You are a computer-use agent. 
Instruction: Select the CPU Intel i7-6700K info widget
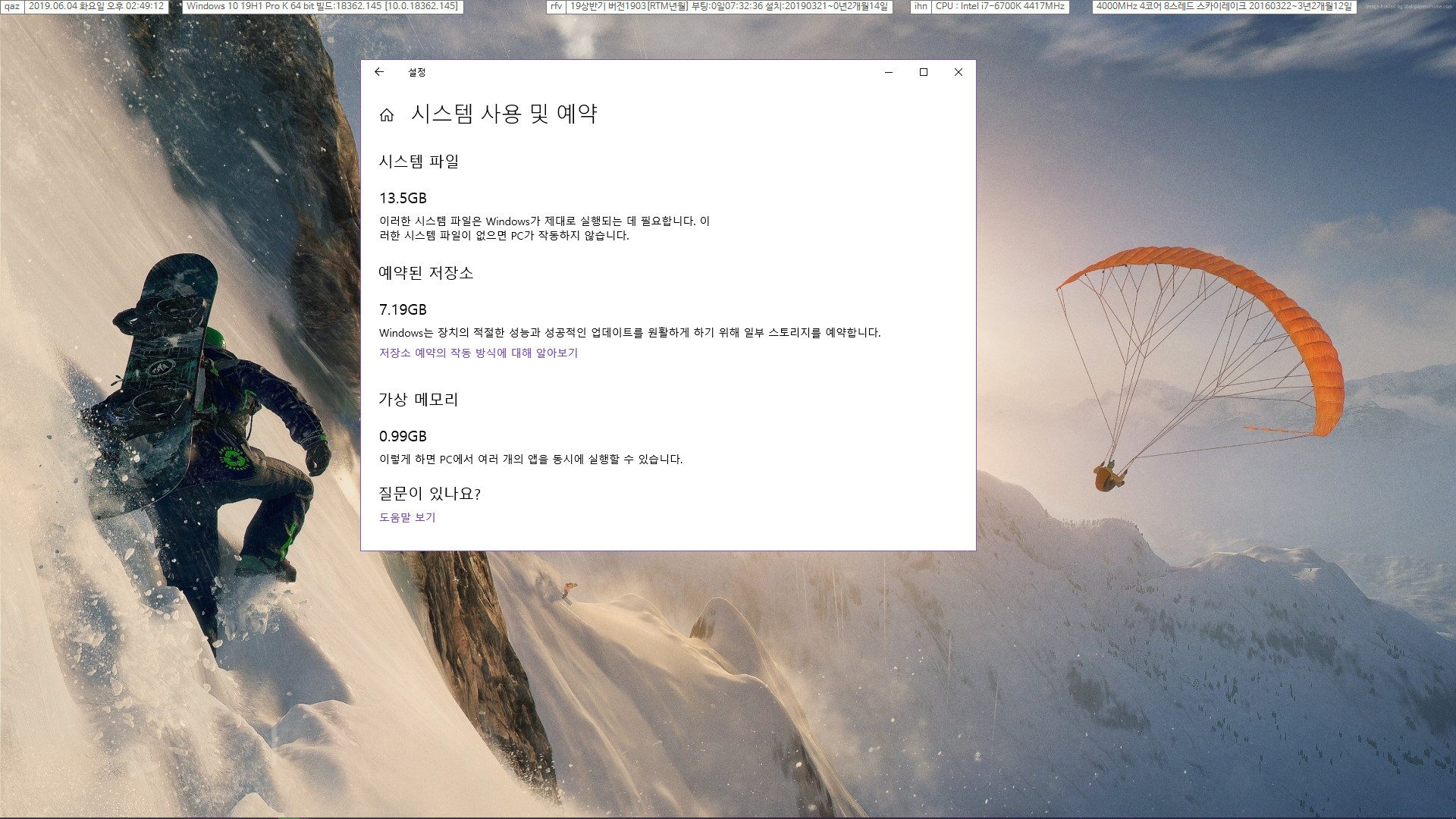point(999,6)
